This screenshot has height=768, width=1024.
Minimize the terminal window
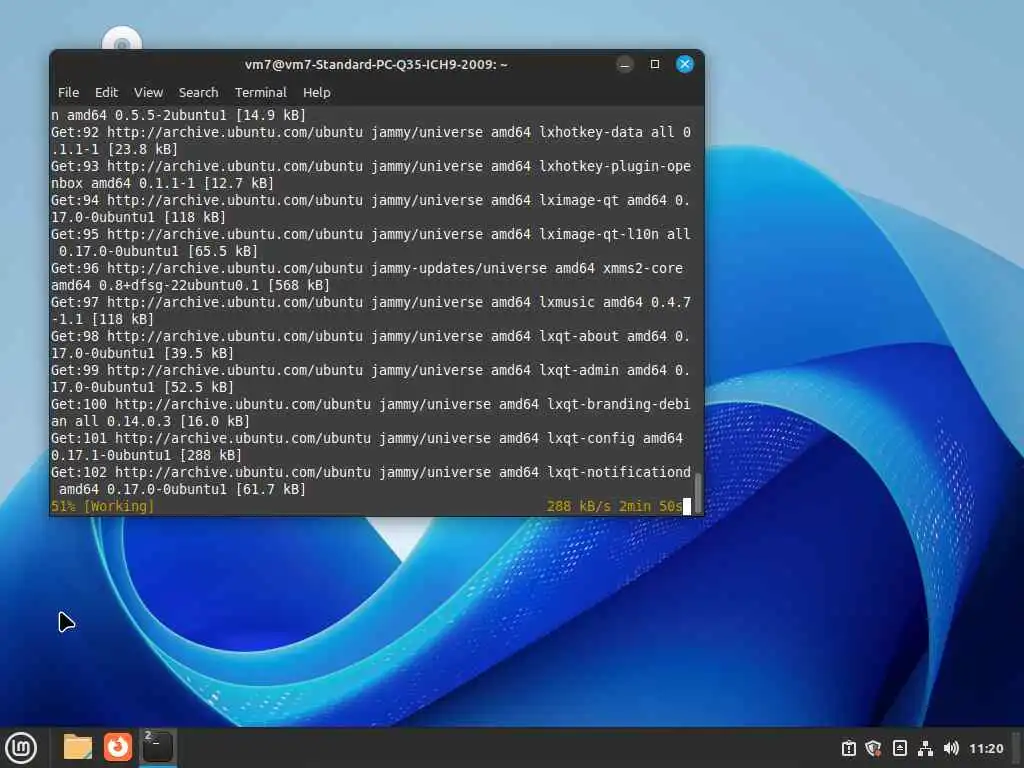click(x=625, y=64)
